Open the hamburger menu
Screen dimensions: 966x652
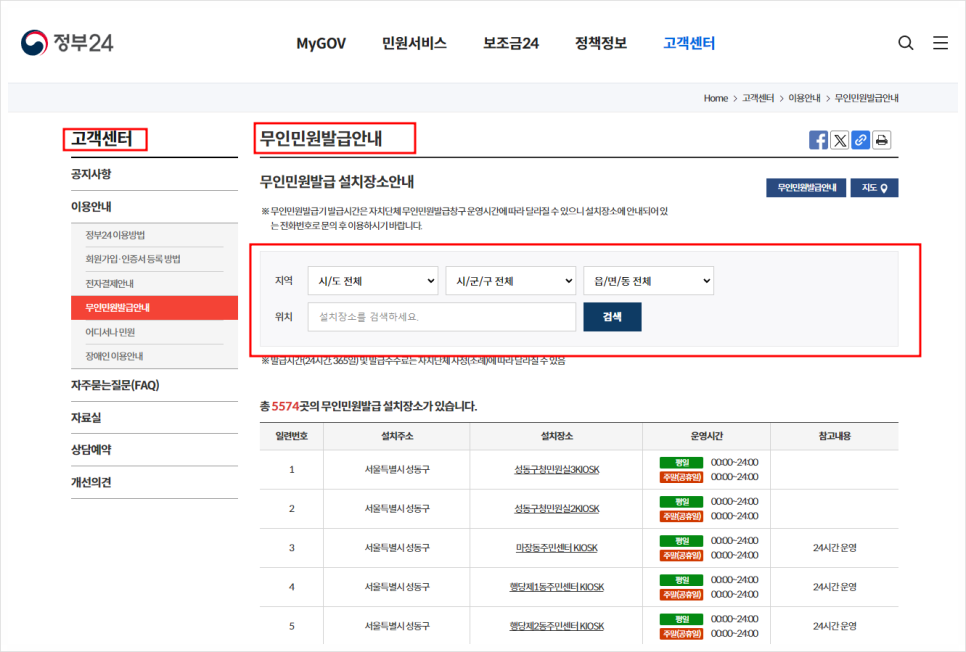938,43
